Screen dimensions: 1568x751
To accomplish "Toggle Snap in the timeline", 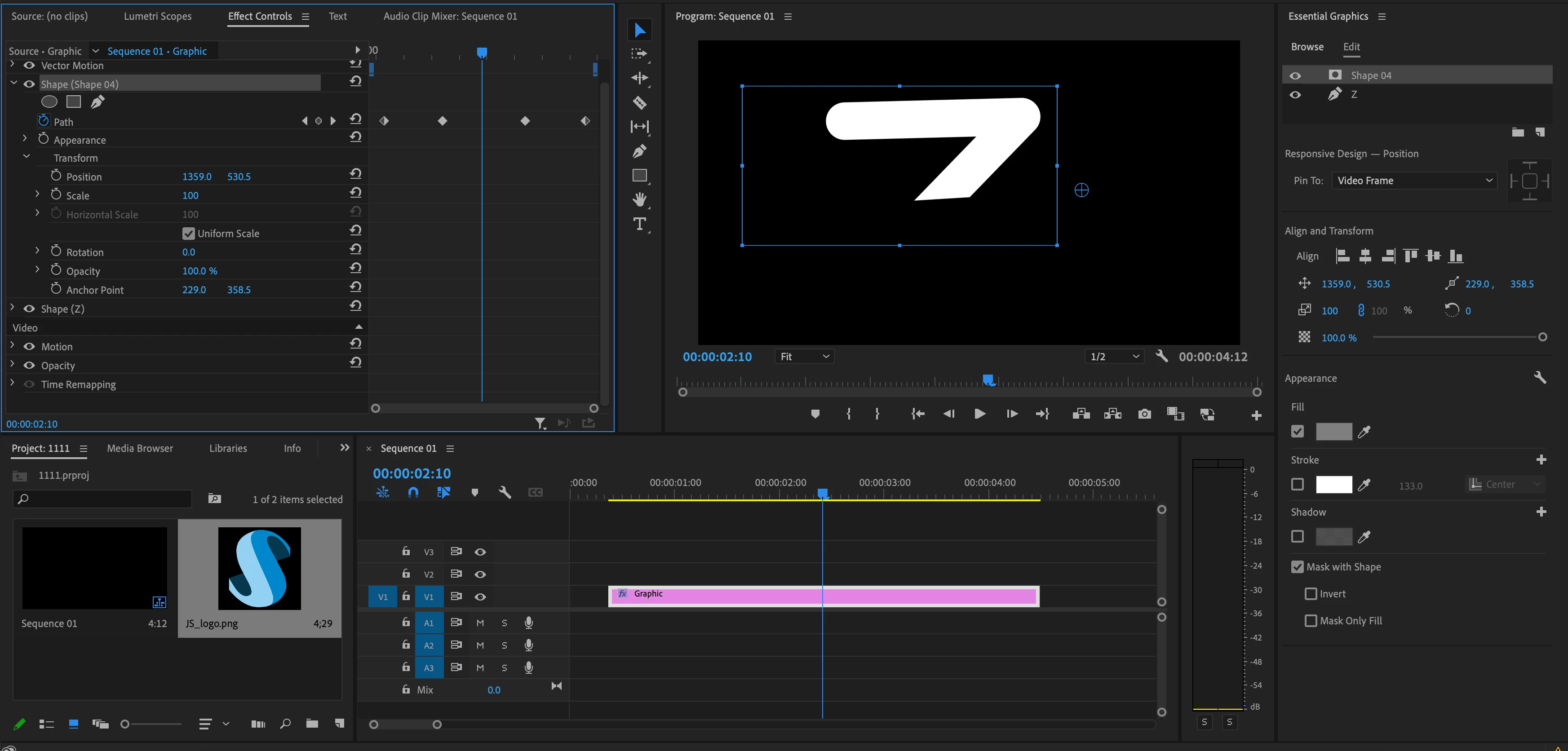I will pos(413,492).
